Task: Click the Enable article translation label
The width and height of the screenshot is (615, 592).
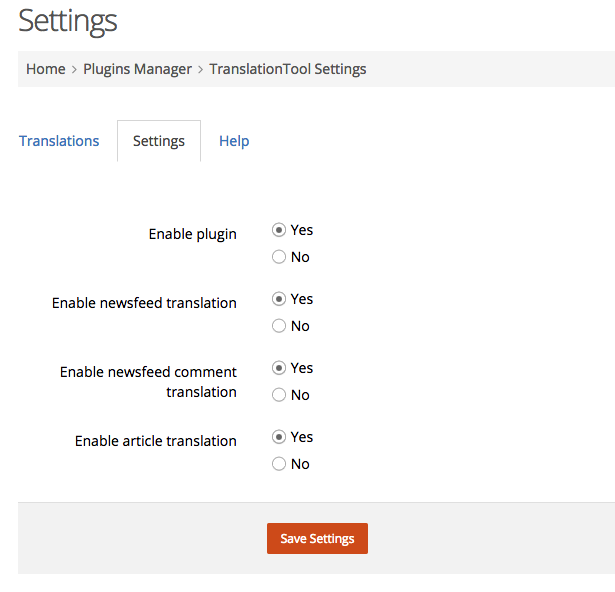Action: click(x=156, y=441)
